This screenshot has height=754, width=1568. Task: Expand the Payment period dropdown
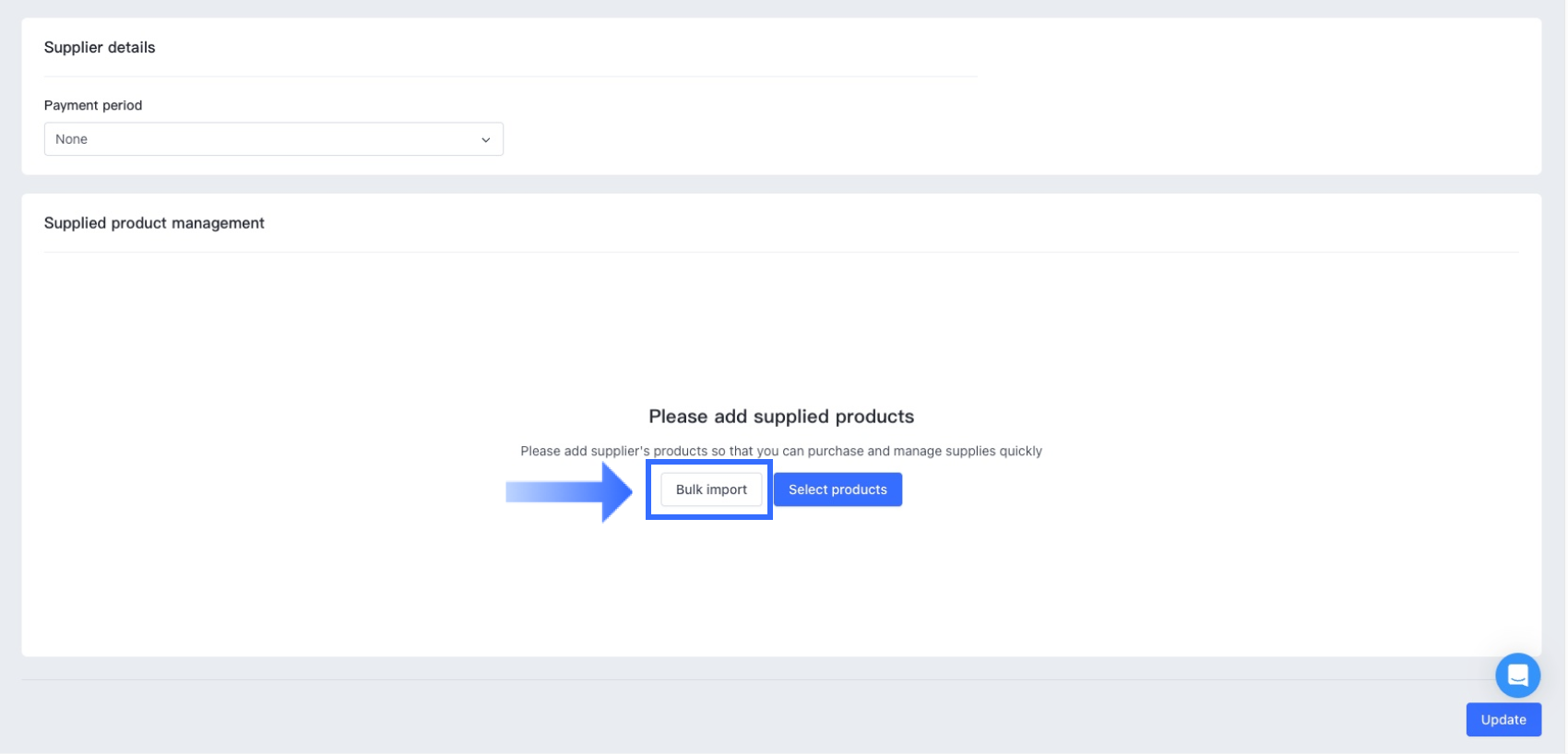coord(273,139)
